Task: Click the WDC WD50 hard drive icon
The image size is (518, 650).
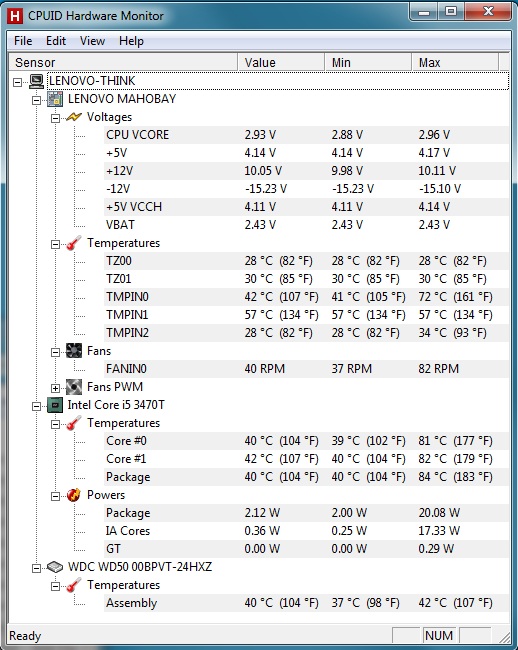Action: (55, 567)
